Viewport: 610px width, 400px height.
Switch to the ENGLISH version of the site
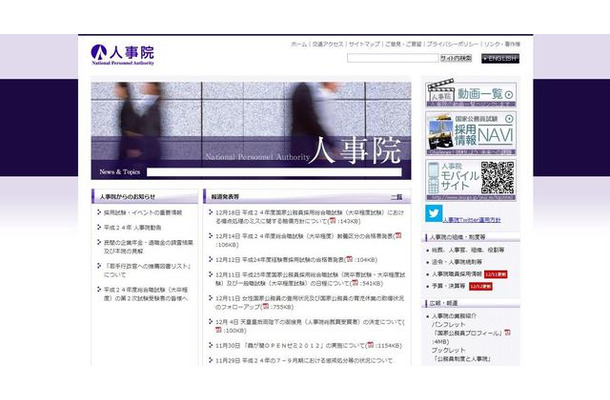(x=500, y=59)
